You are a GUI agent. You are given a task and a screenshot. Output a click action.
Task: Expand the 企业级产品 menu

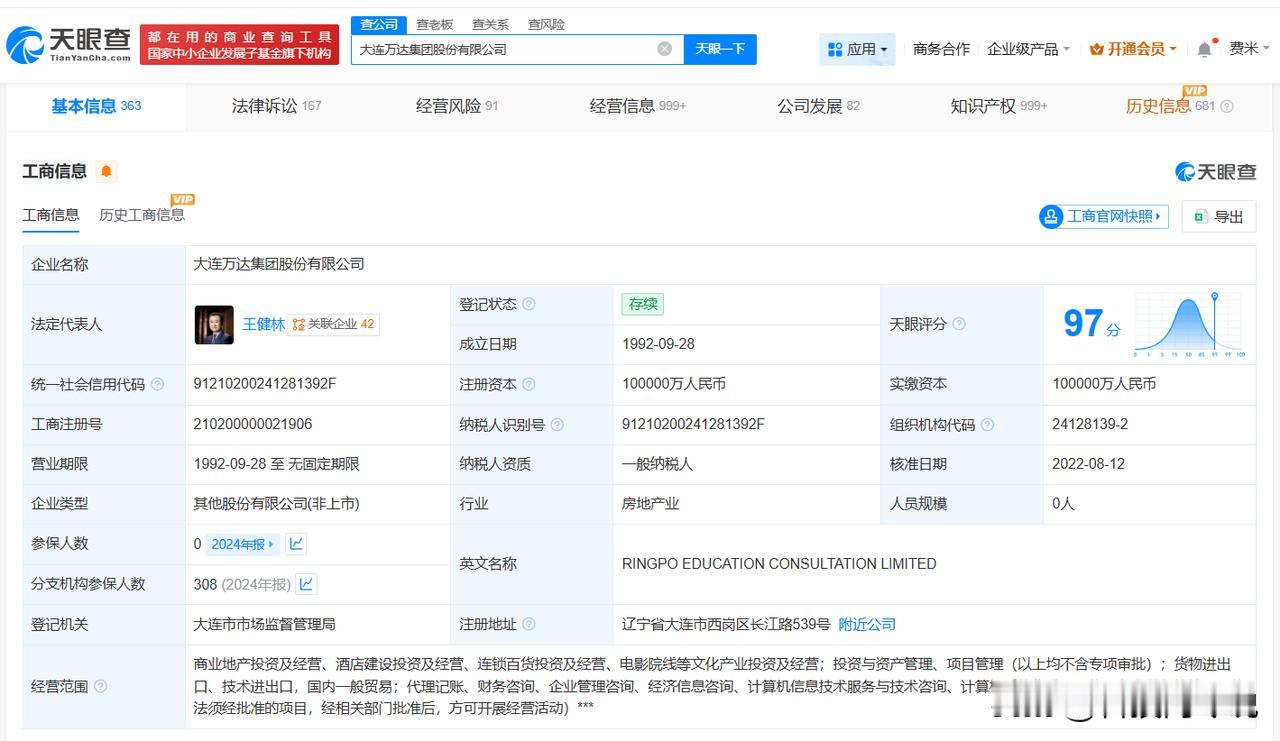(1028, 49)
